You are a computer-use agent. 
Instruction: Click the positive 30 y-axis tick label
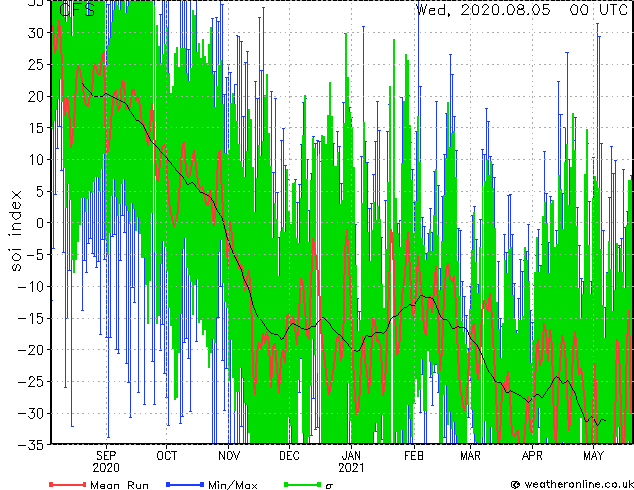point(36,33)
